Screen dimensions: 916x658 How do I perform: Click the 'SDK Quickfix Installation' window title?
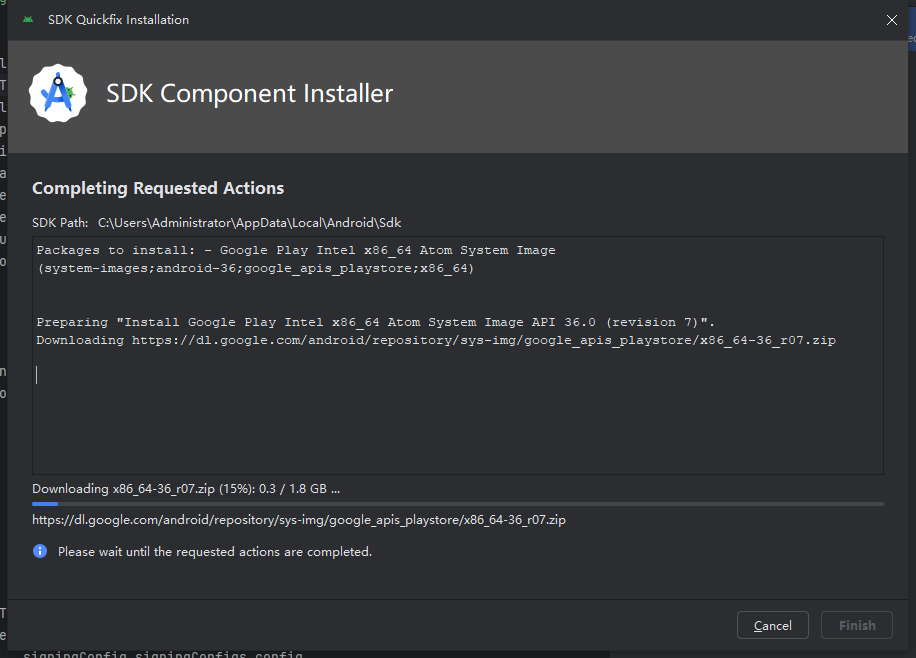click(x=118, y=20)
